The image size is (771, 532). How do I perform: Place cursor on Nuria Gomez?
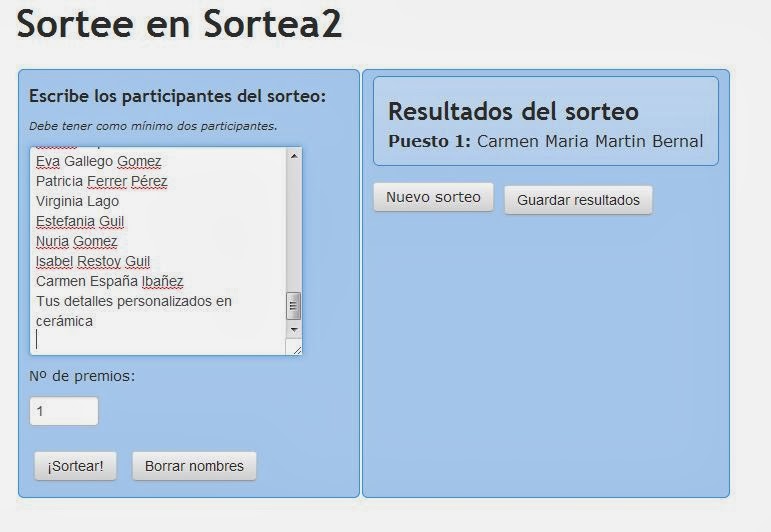coord(76,241)
